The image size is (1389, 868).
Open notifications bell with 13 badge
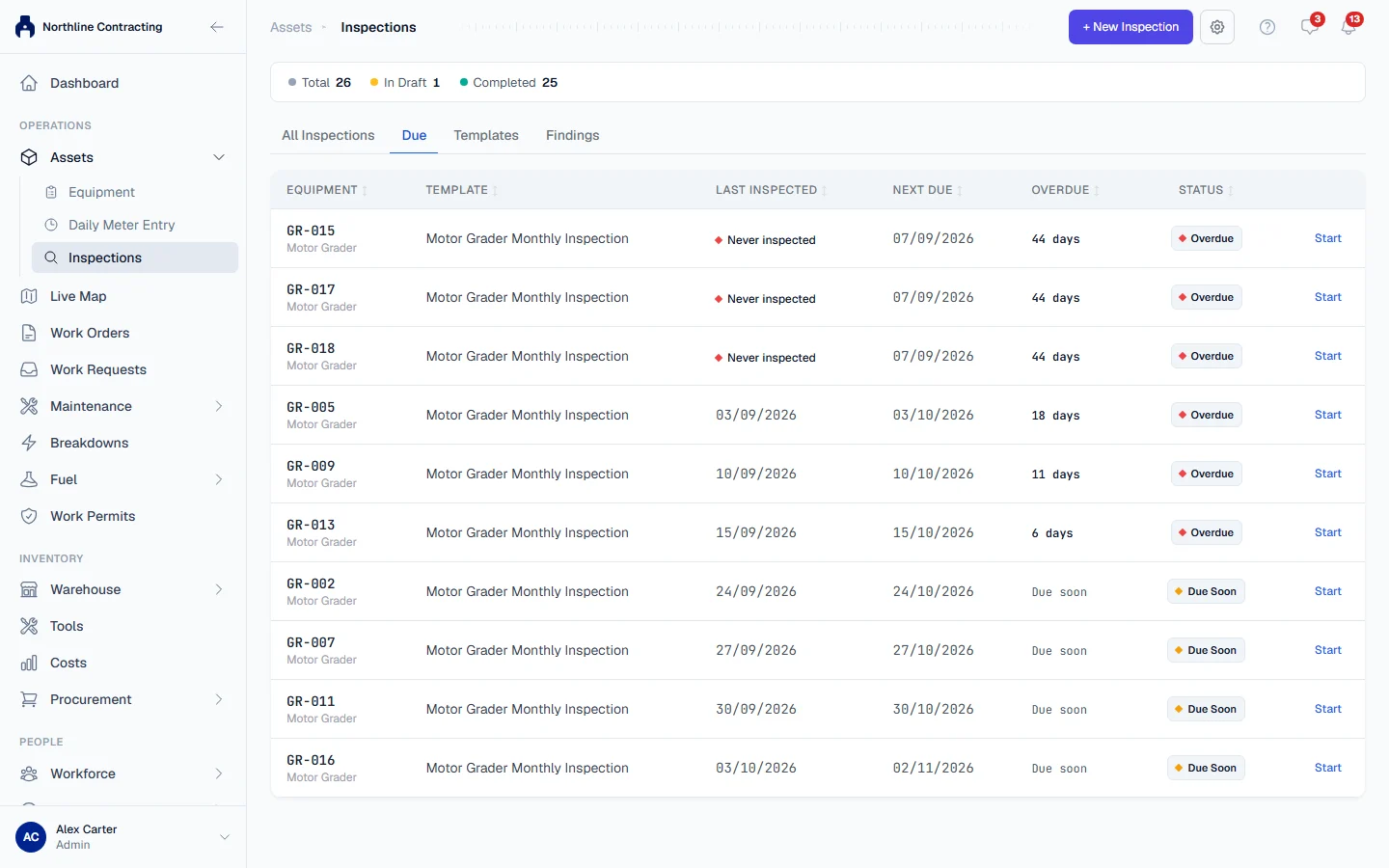coord(1349,27)
